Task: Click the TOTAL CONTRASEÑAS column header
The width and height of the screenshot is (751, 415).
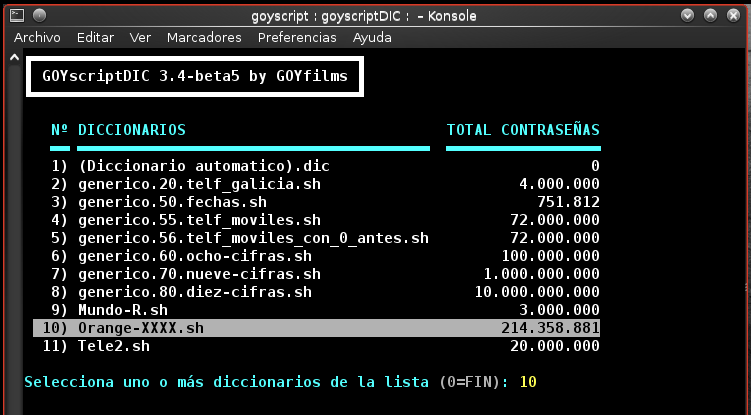Action: click(x=523, y=130)
